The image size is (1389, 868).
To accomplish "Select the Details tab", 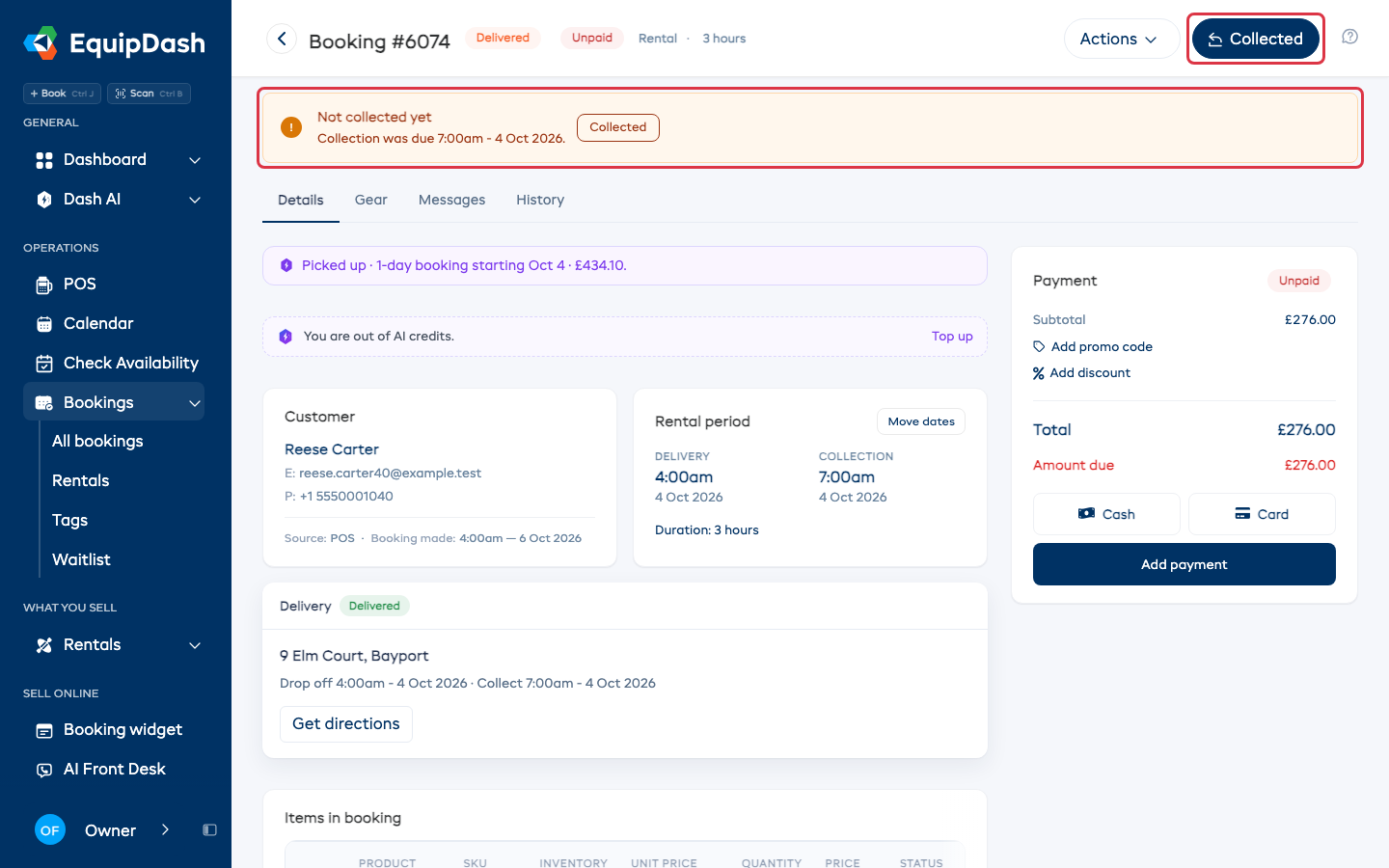I will click(x=301, y=200).
